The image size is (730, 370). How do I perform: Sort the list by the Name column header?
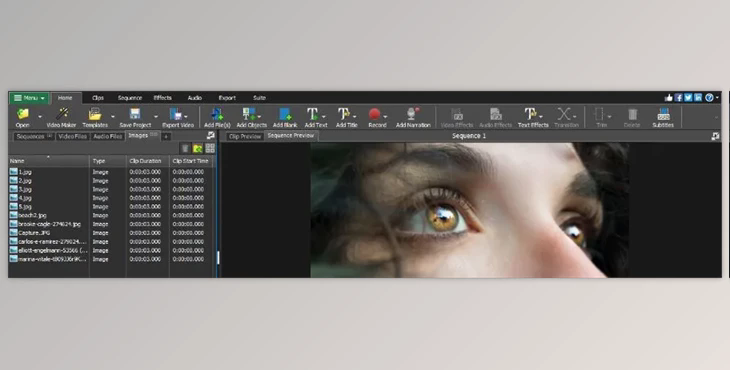point(49,161)
